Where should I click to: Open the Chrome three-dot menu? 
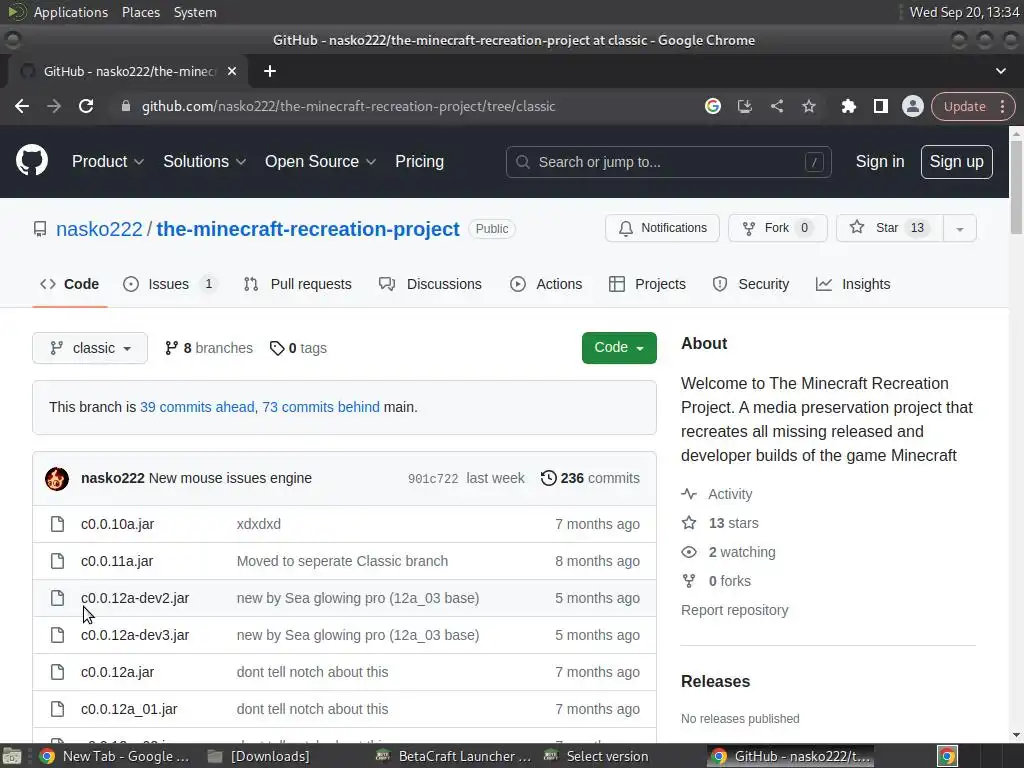[1002, 106]
